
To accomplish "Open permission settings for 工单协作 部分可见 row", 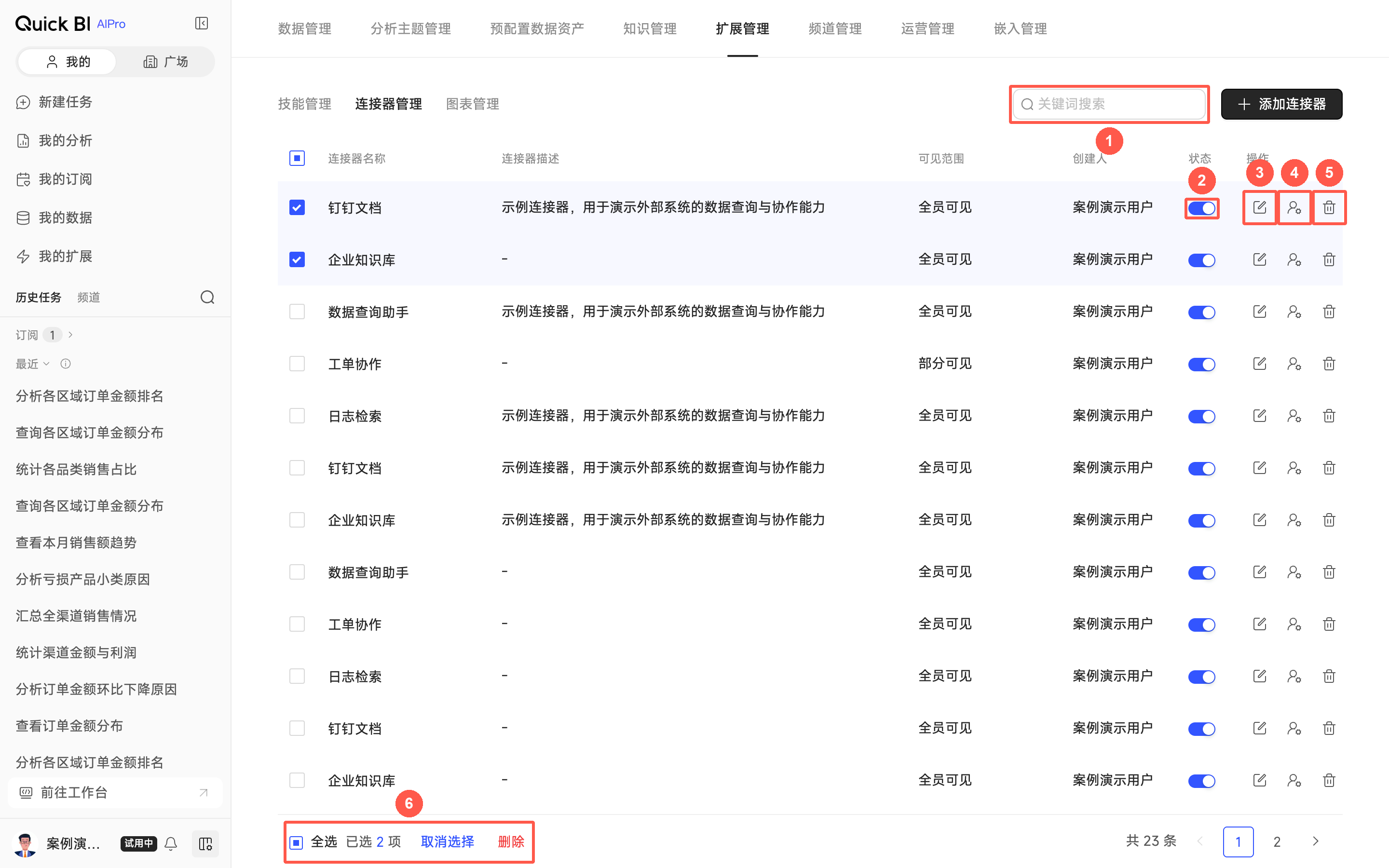I will [x=1294, y=364].
